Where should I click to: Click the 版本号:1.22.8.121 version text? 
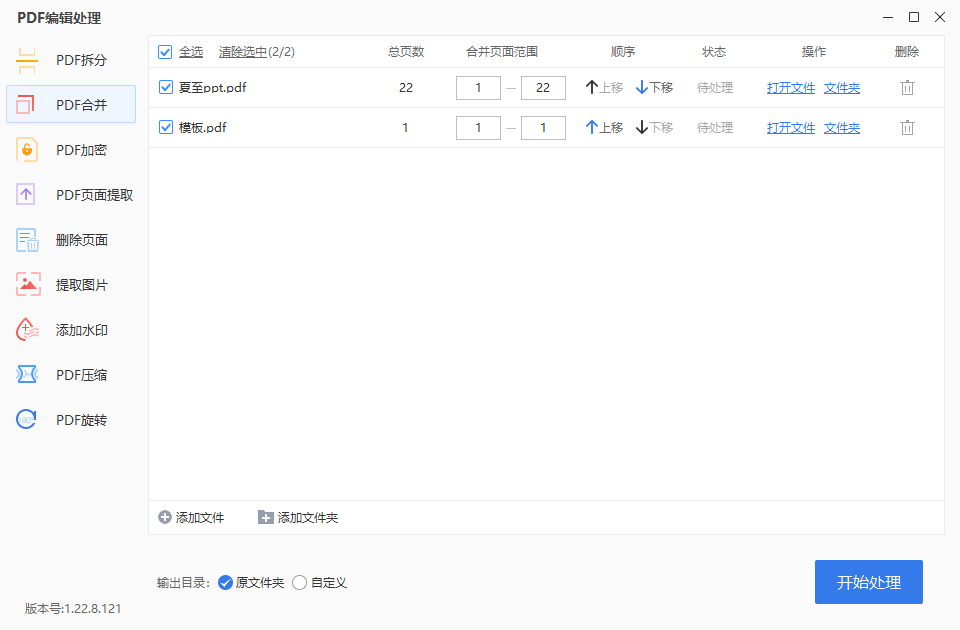(x=73, y=608)
